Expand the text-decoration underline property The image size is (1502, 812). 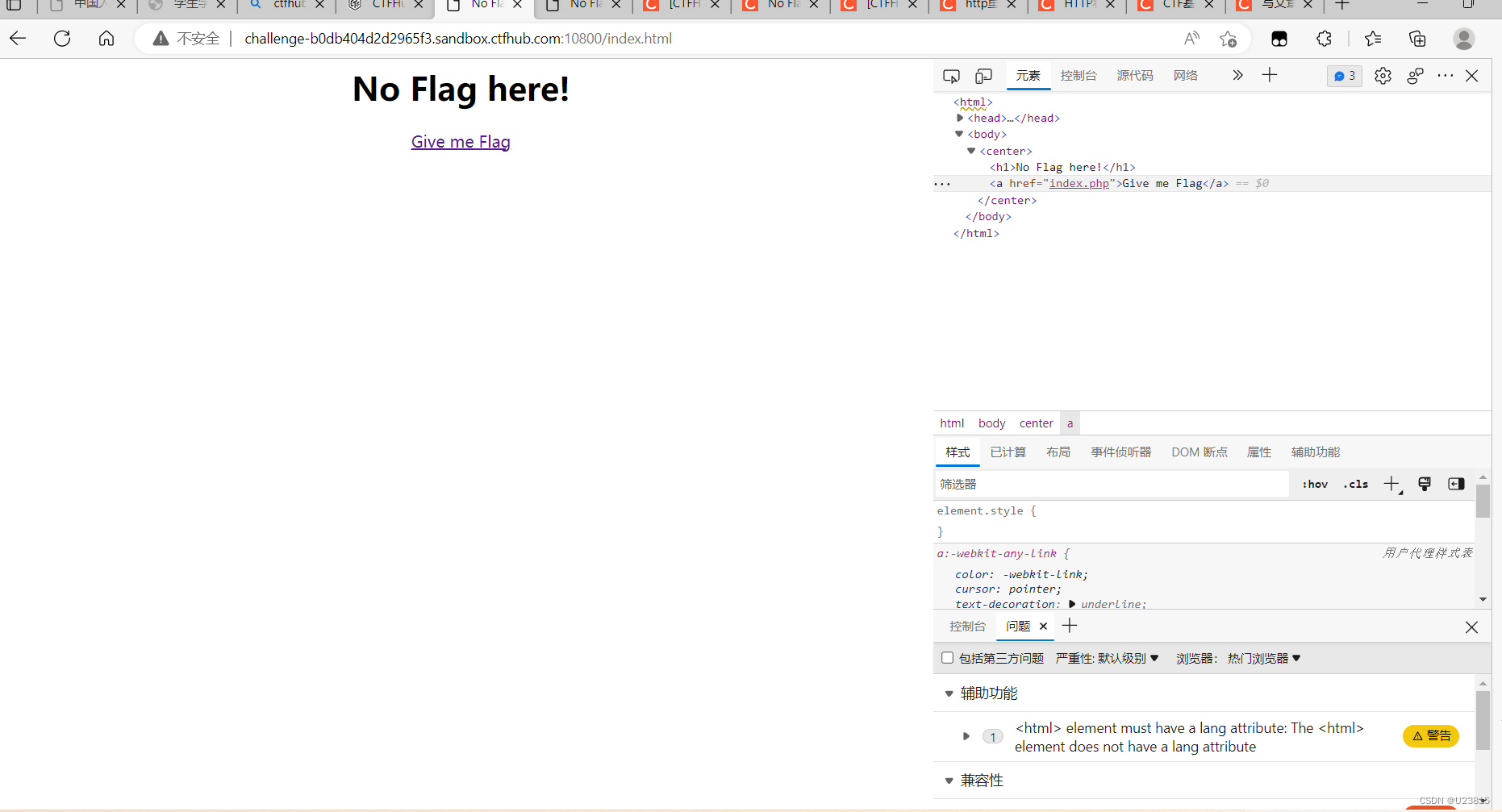(1072, 604)
